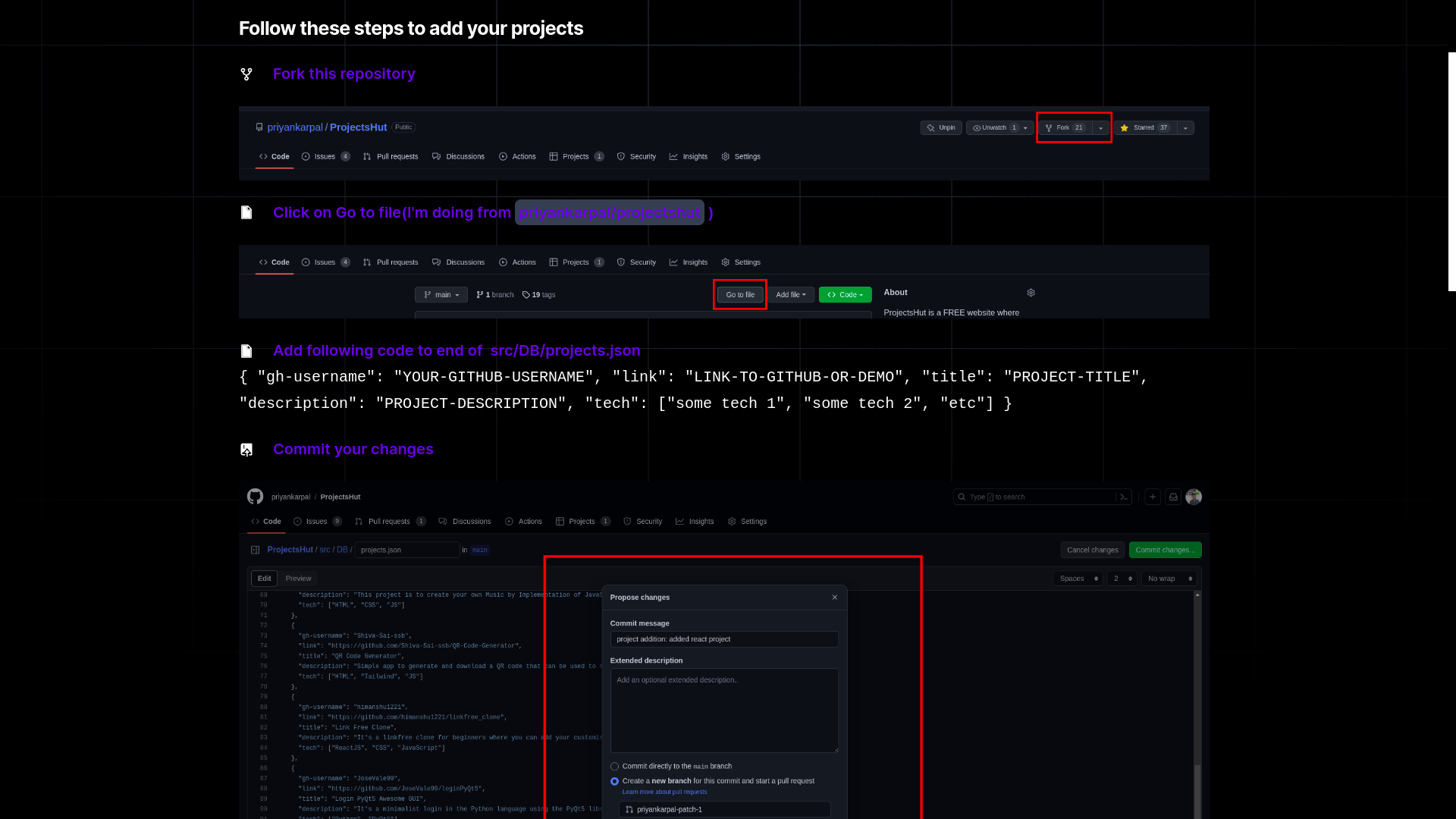The height and width of the screenshot is (819, 1456).
Task: Click the commit message input field
Action: [x=724, y=639]
